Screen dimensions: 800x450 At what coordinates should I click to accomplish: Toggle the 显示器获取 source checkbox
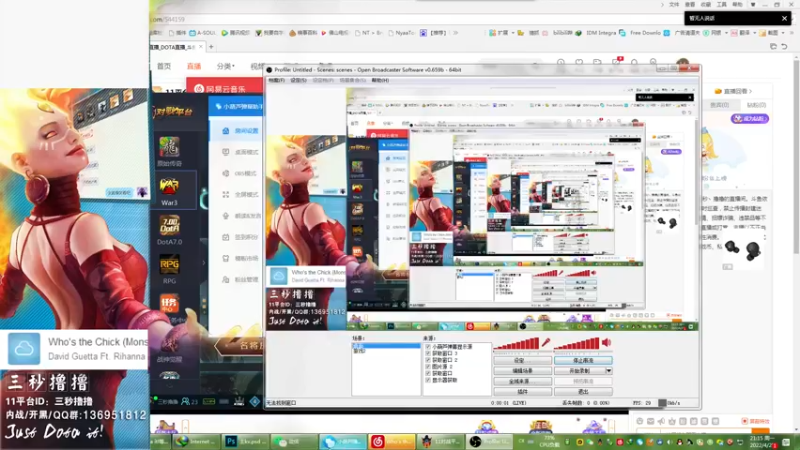tap(428, 380)
